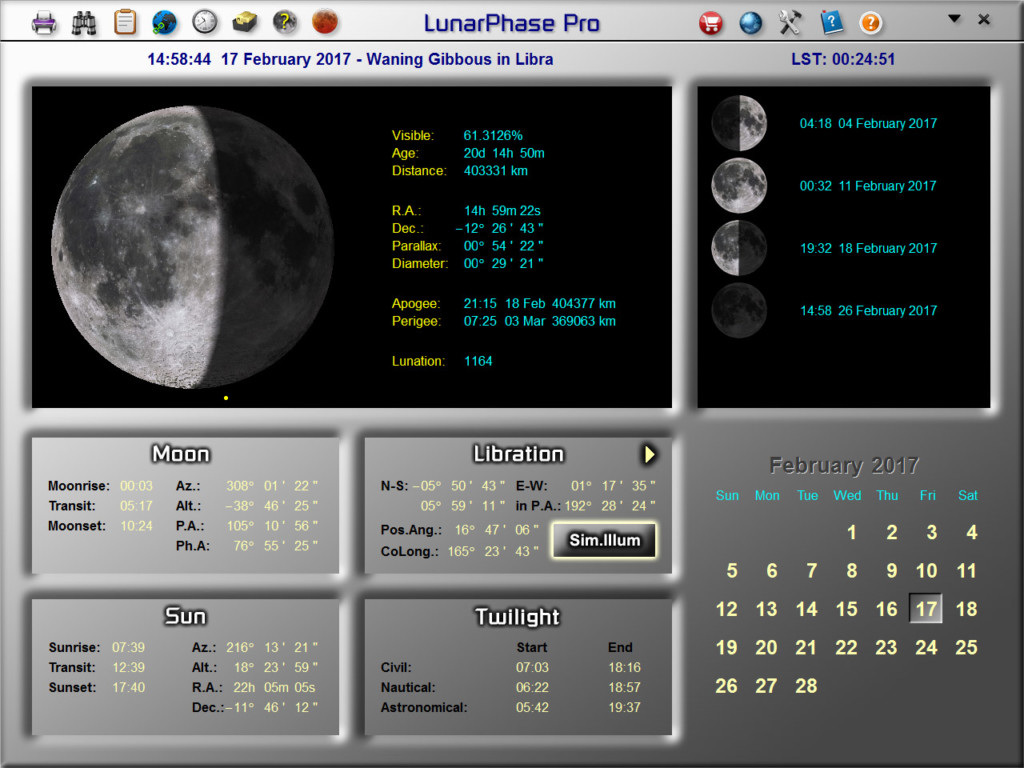Open the blue help manual icon
Viewport: 1024px width, 768px height.
[x=831, y=22]
